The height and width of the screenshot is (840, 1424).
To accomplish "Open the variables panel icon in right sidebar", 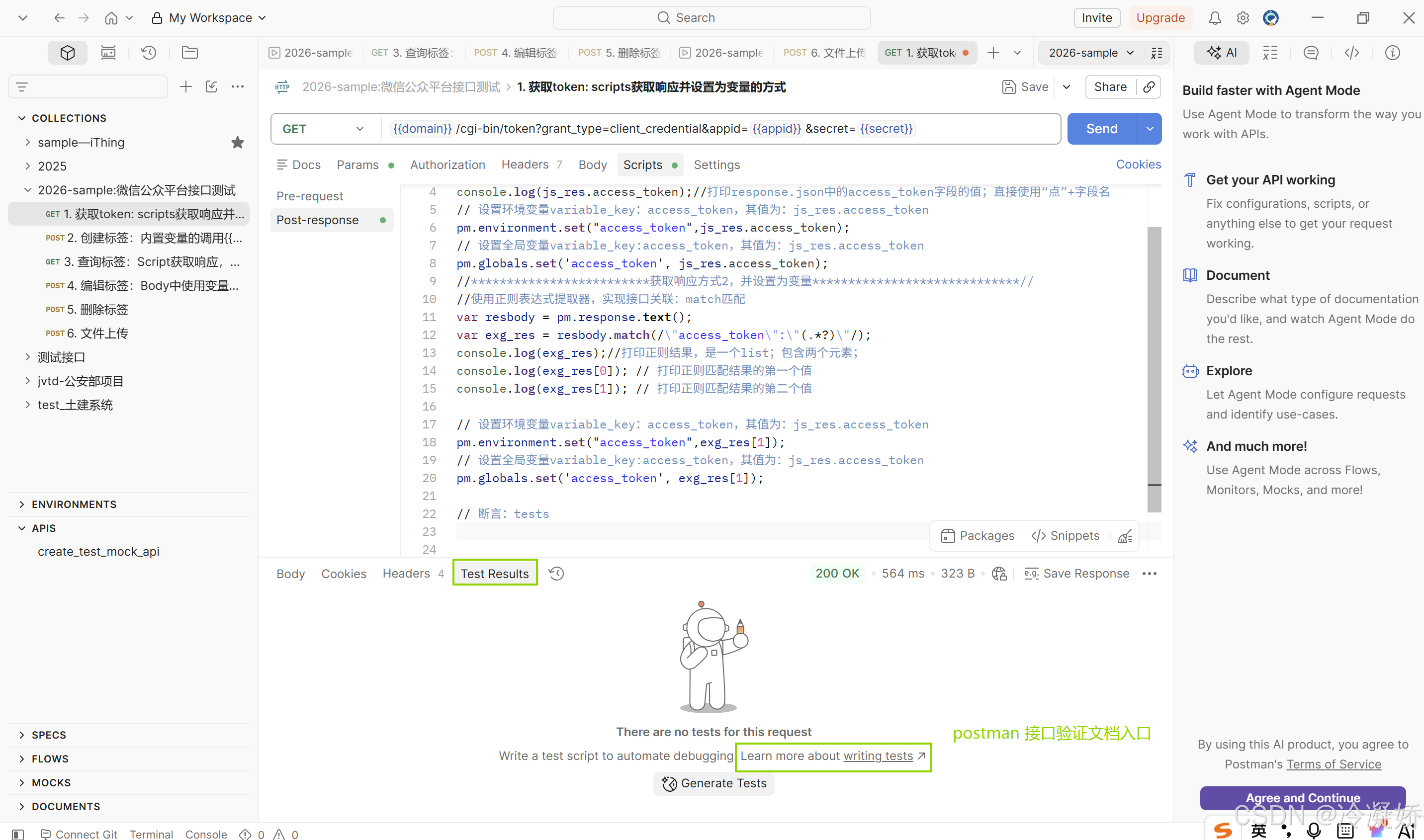I will (1270, 53).
